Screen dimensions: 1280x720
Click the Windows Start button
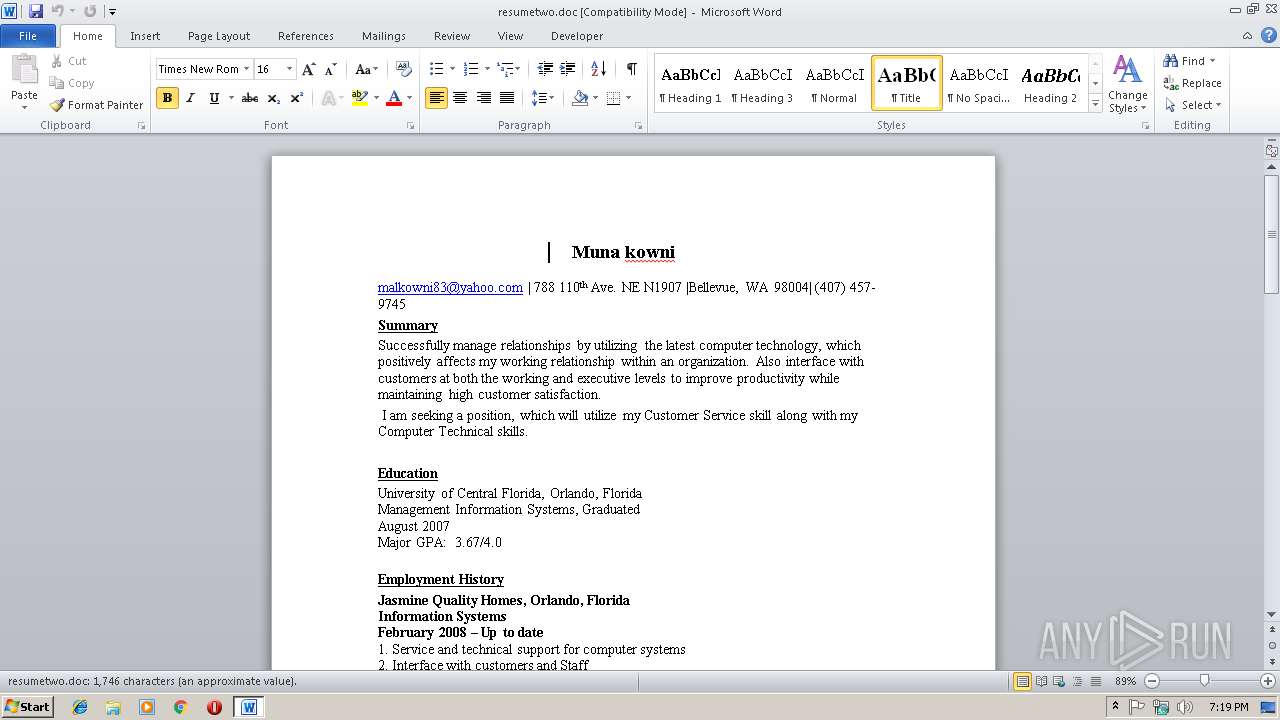pyautogui.click(x=28, y=707)
